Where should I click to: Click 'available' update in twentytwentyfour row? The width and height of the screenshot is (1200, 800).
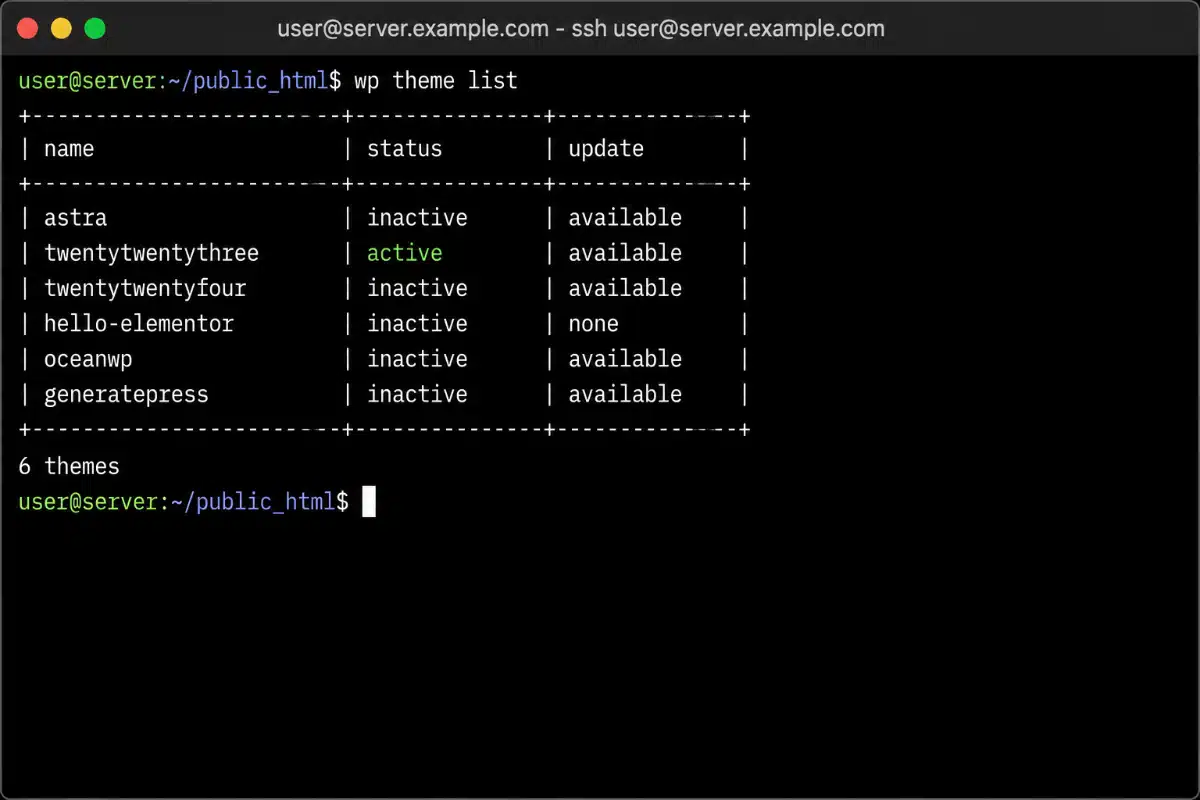coord(625,288)
